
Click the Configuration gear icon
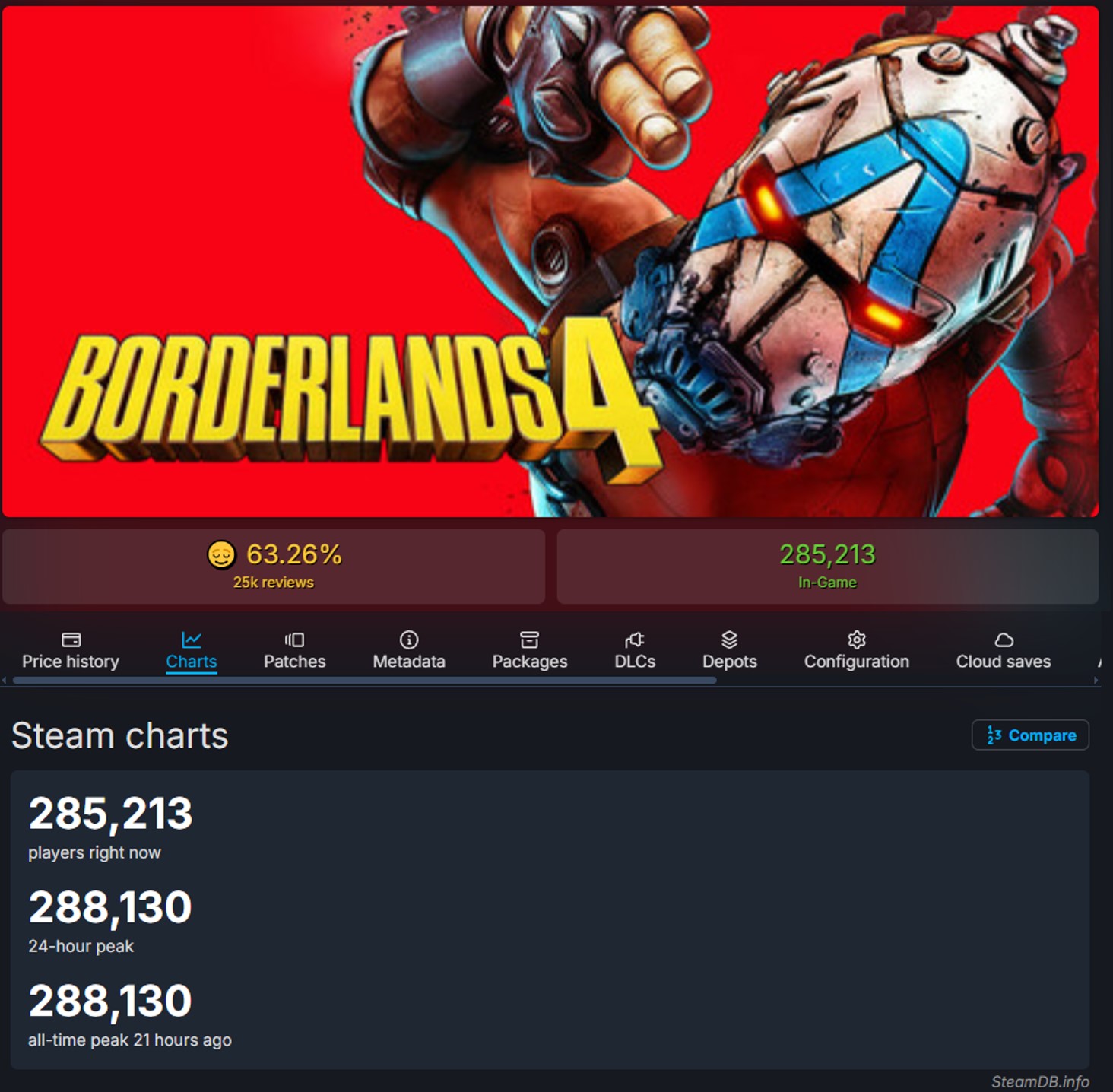pyautogui.click(x=857, y=640)
